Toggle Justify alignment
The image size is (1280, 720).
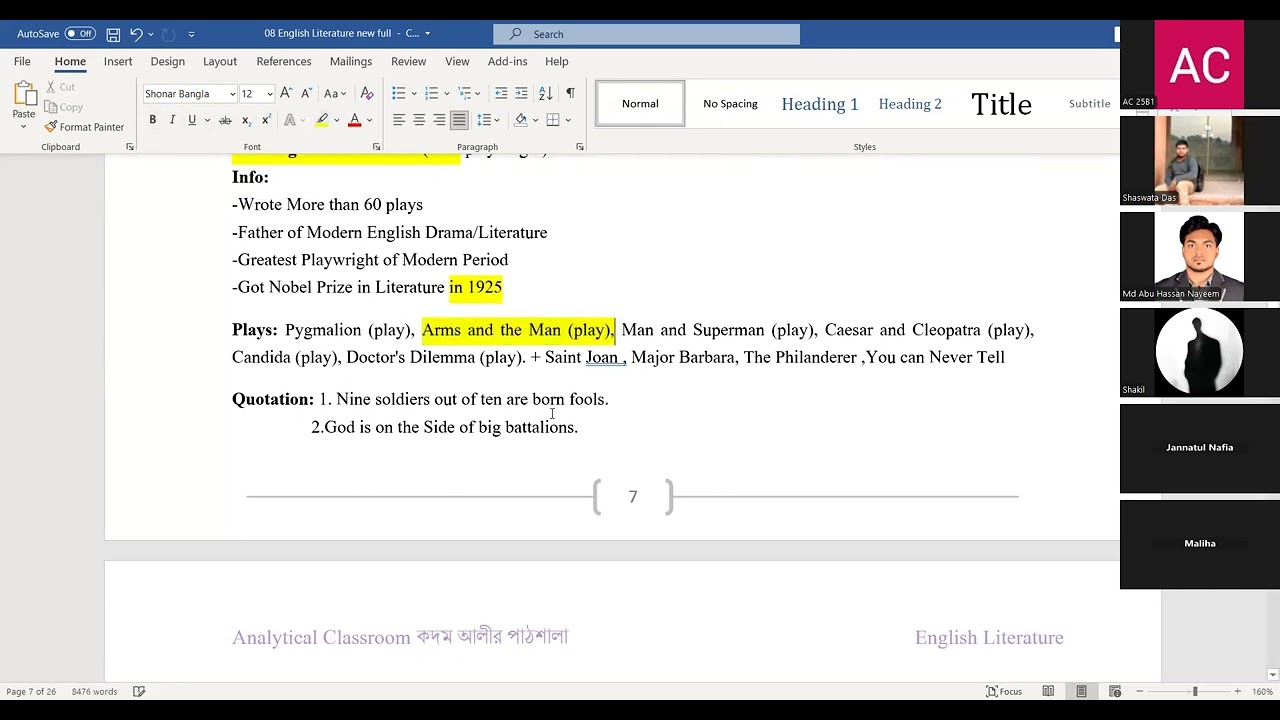459,120
